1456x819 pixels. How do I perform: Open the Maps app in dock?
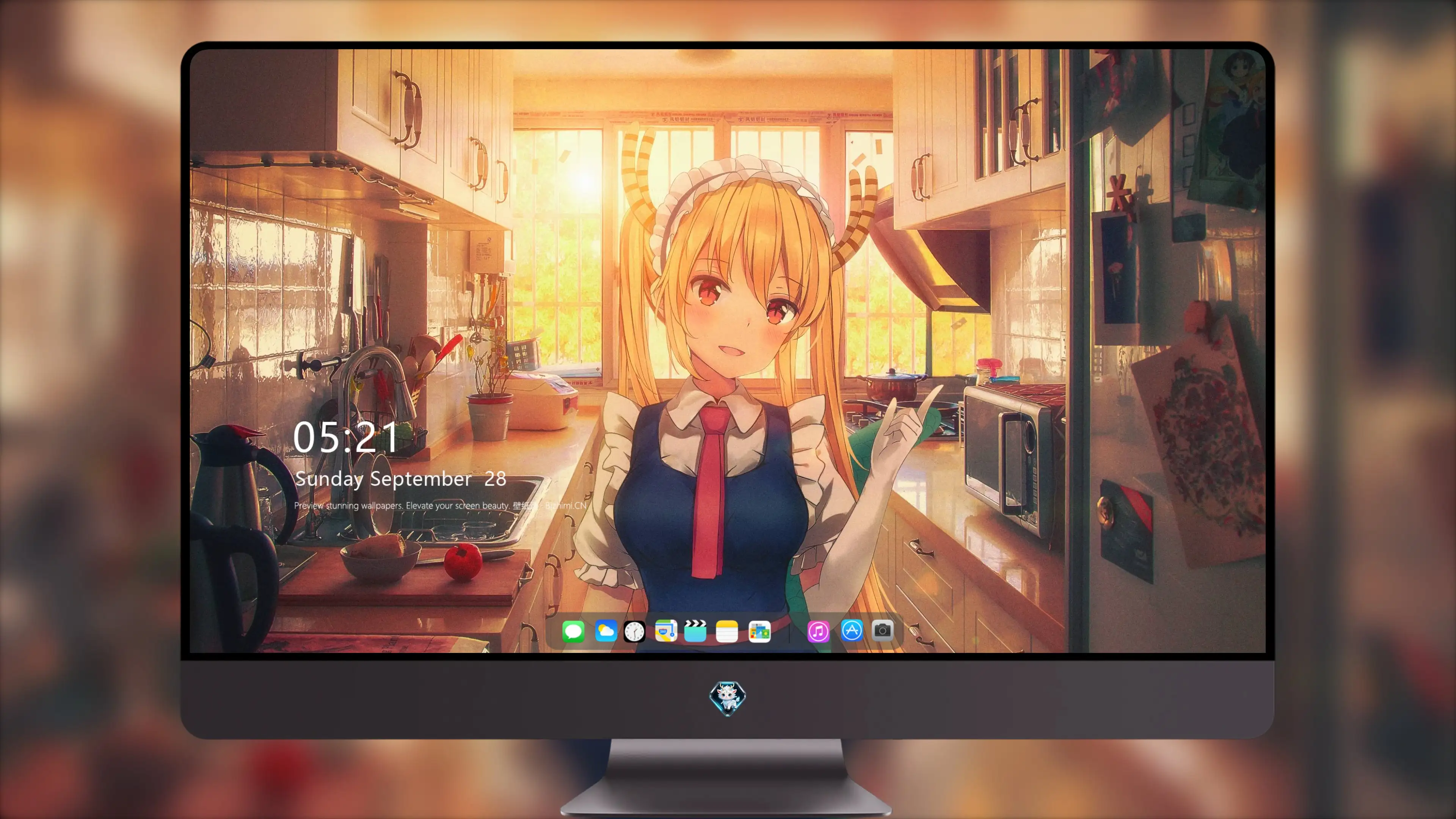(x=666, y=631)
